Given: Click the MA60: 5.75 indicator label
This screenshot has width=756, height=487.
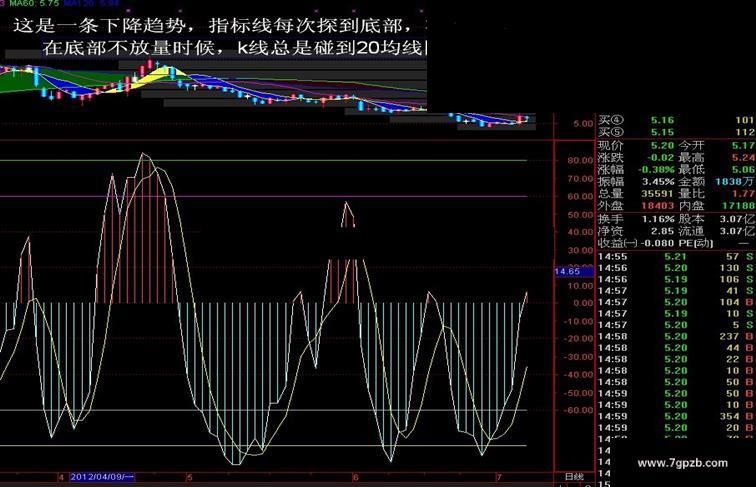Looking at the screenshot, I should click(x=35, y=3).
